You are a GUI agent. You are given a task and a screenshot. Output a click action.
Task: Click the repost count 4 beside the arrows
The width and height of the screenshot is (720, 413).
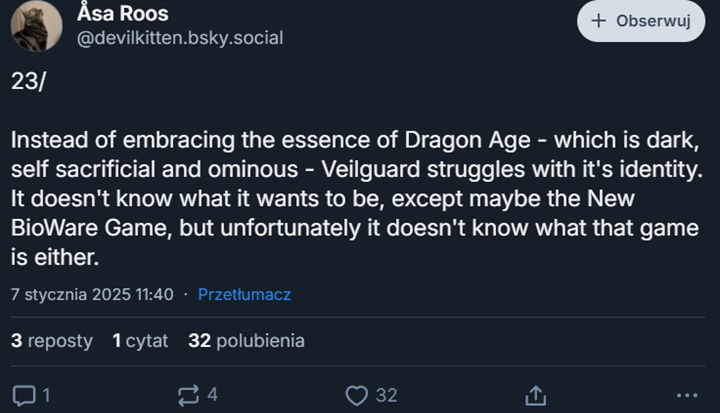[212, 395]
